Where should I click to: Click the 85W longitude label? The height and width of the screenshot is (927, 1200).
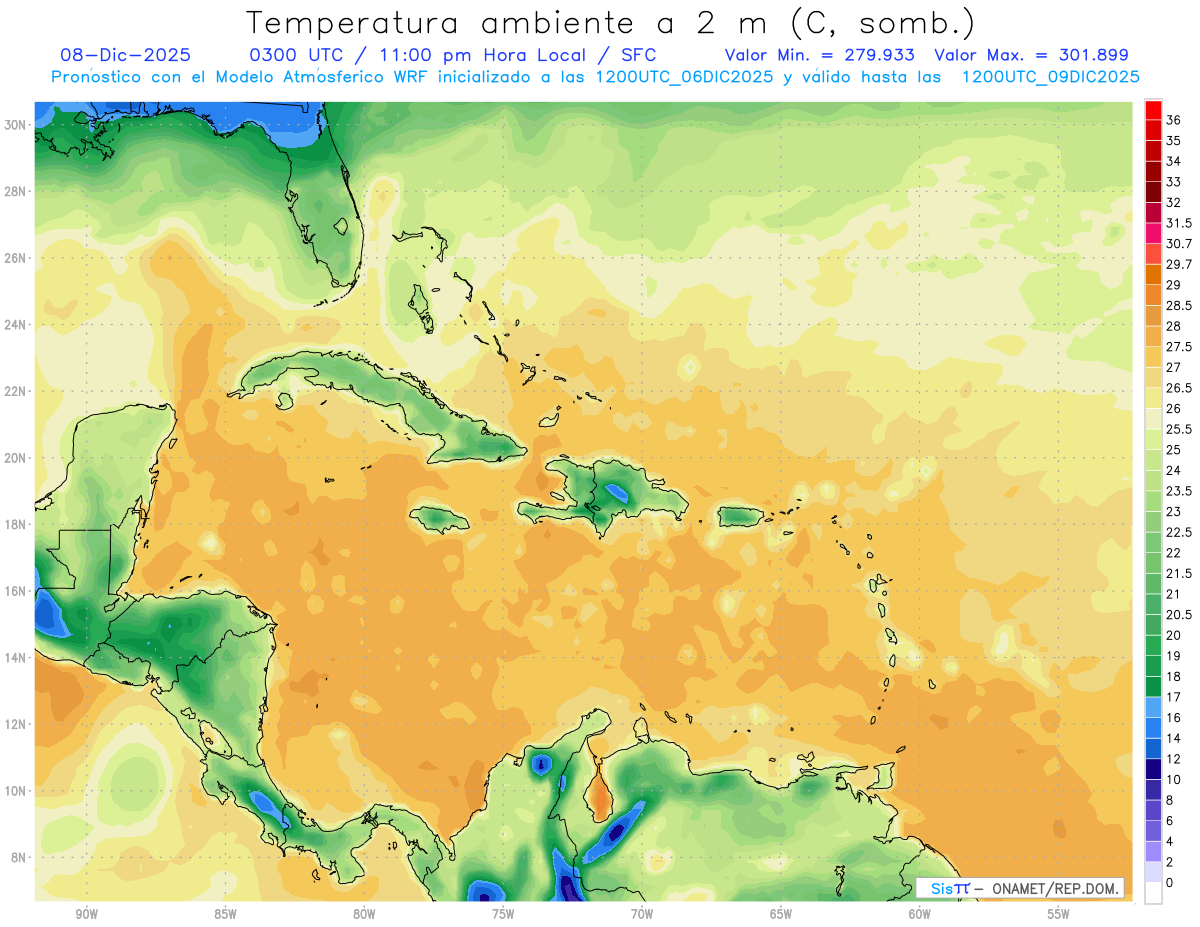coord(225,914)
